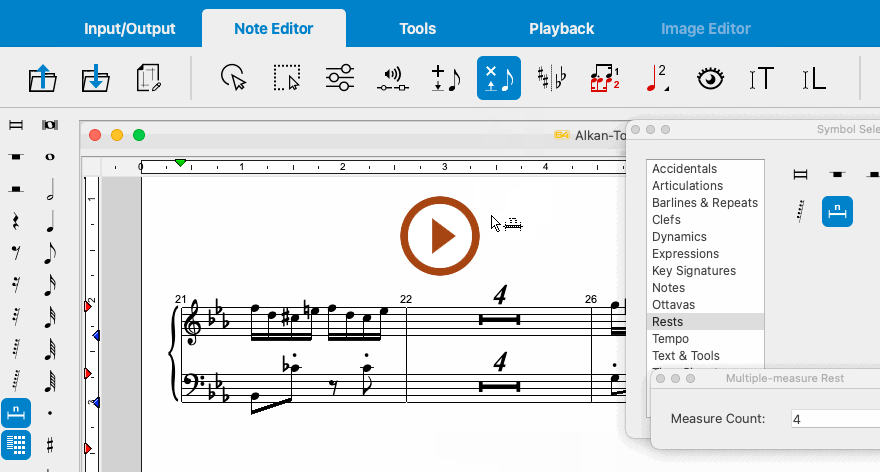880x472 pixels.
Task: Toggle the keypad grid button in palette
Action: click(16, 444)
